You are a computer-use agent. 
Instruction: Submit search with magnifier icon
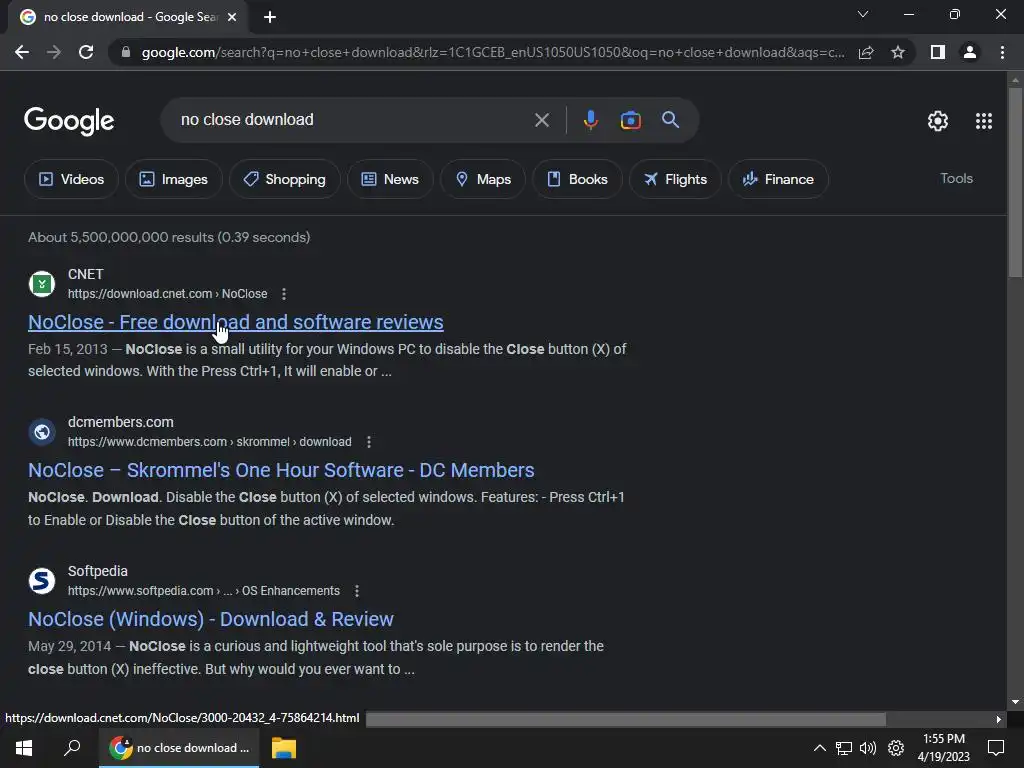click(x=670, y=120)
